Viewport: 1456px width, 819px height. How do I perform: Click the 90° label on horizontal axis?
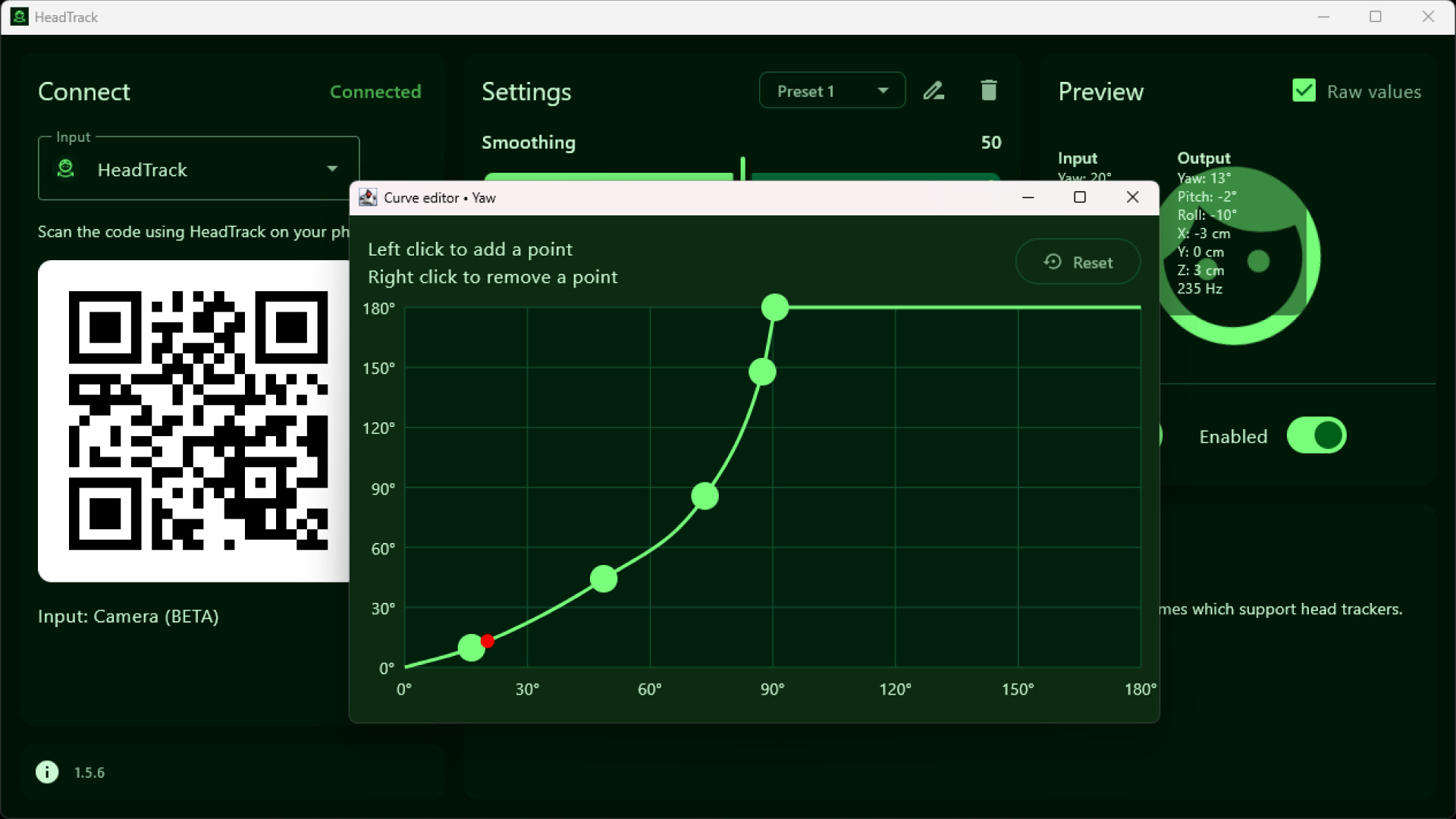(x=772, y=689)
